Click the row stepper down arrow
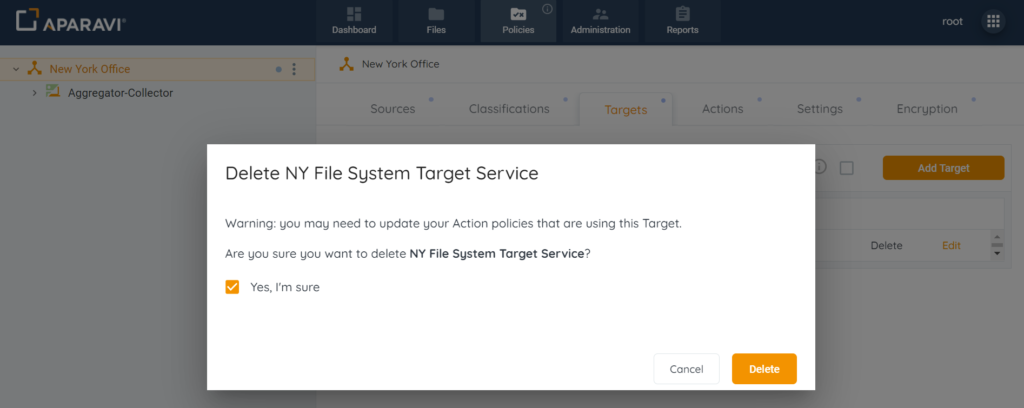Image resolution: width=1024 pixels, height=408 pixels. 996,253
